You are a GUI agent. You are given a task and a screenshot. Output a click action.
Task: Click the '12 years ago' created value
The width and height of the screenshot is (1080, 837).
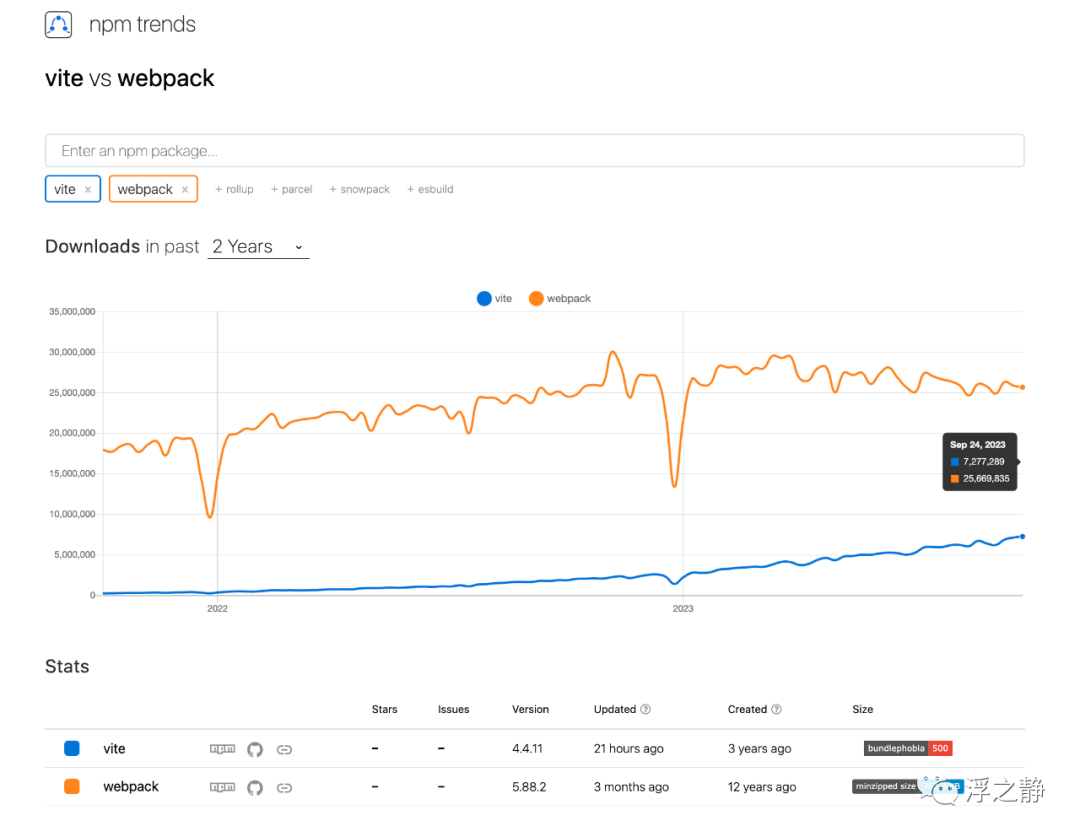tap(762, 787)
